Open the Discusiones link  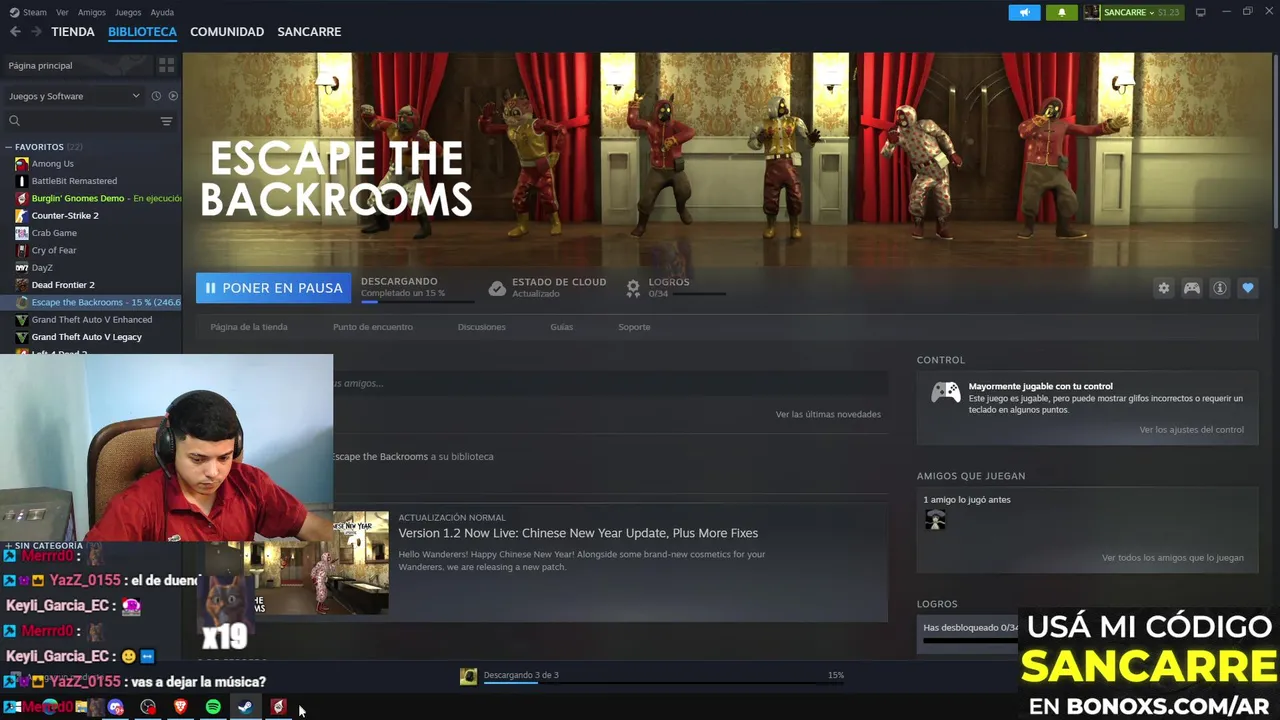coord(481,327)
